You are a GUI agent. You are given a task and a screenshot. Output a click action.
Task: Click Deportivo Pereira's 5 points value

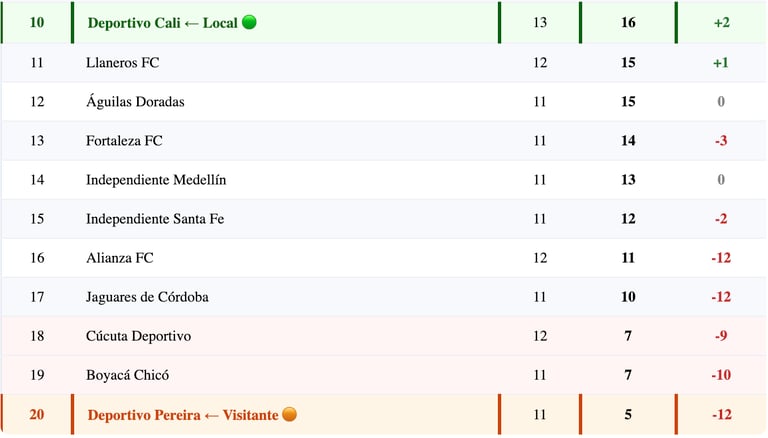tap(628, 414)
